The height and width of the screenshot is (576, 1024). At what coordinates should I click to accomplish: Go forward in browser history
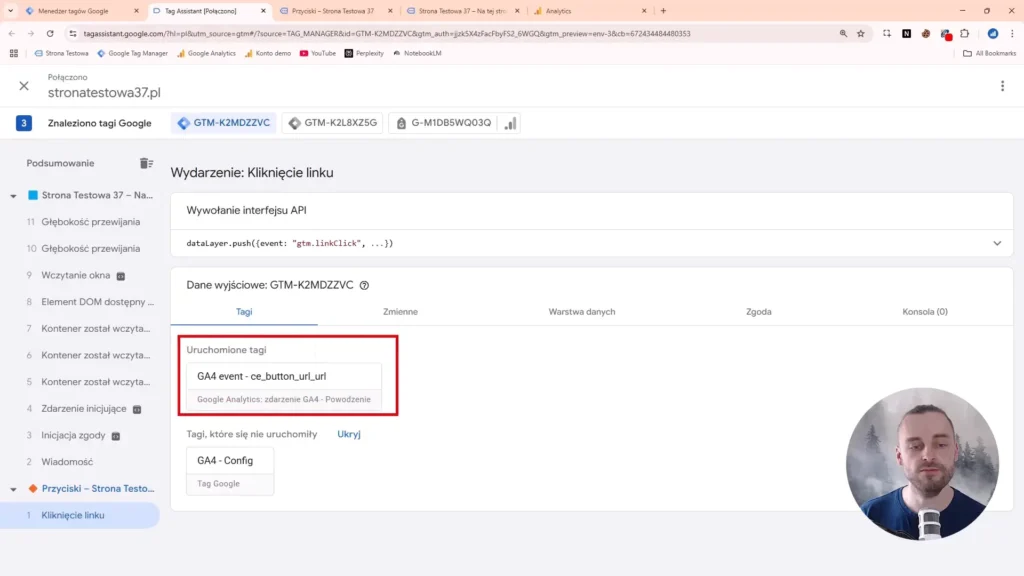coord(31,33)
